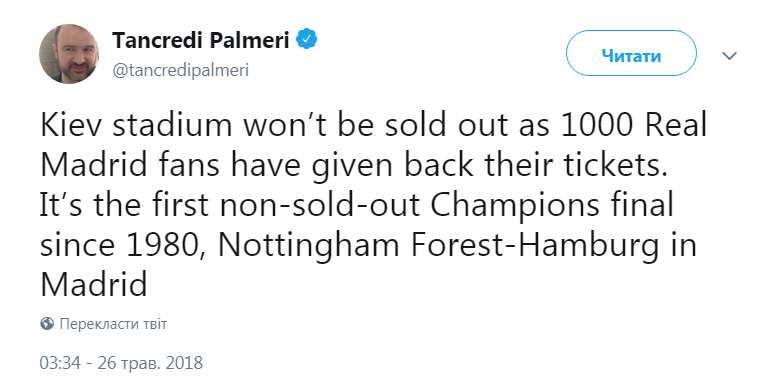Open the tweet timestamp 03:34 - 26 трав. 2018

(x=121, y=363)
